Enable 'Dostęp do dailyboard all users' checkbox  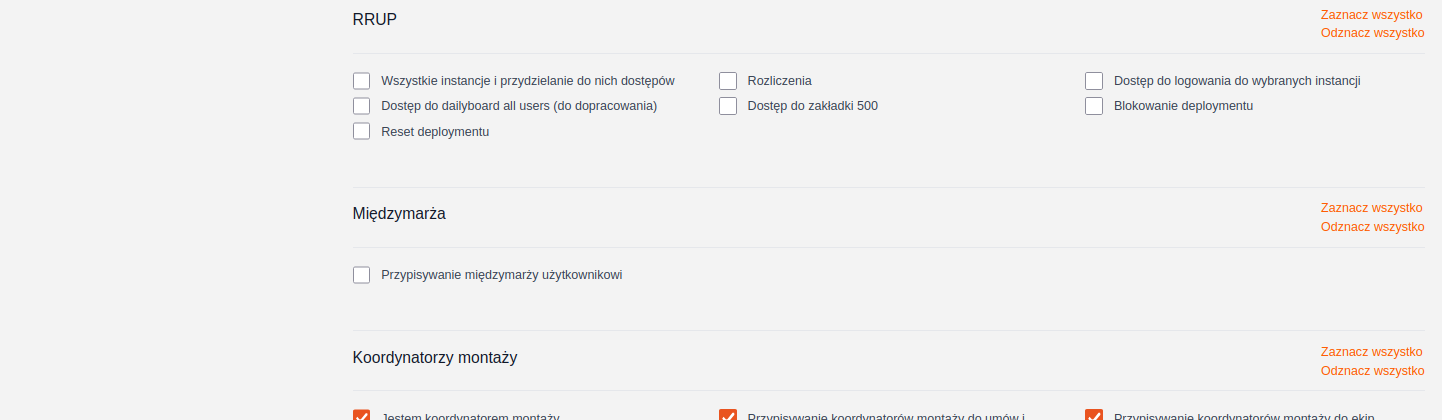[x=362, y=106]
